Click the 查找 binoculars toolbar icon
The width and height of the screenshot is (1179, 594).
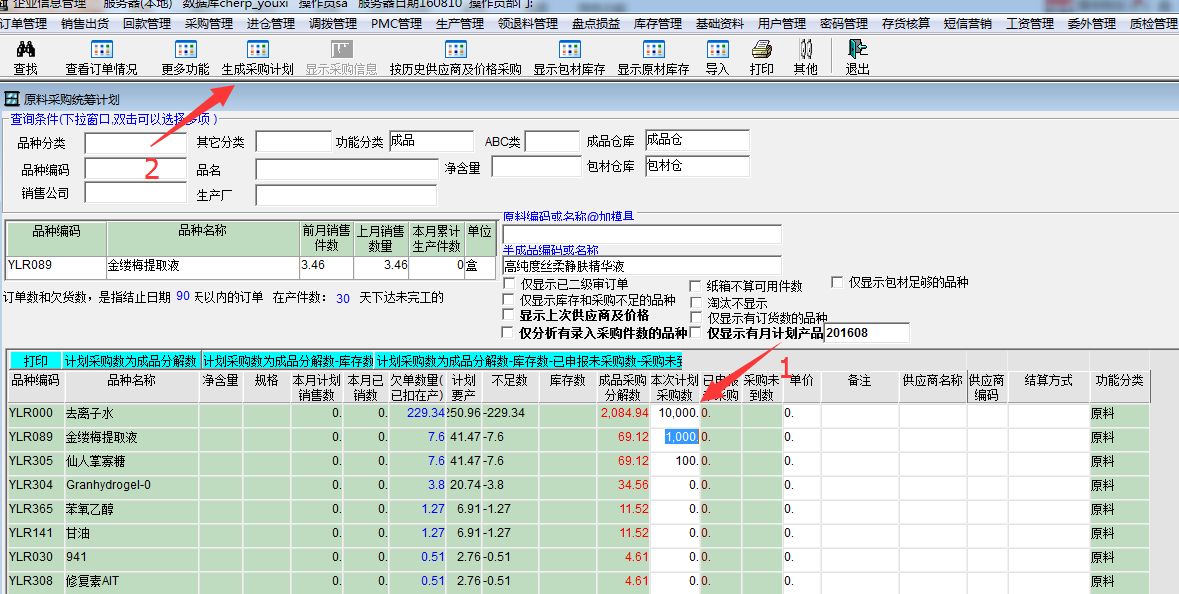[x=26, y=50]
